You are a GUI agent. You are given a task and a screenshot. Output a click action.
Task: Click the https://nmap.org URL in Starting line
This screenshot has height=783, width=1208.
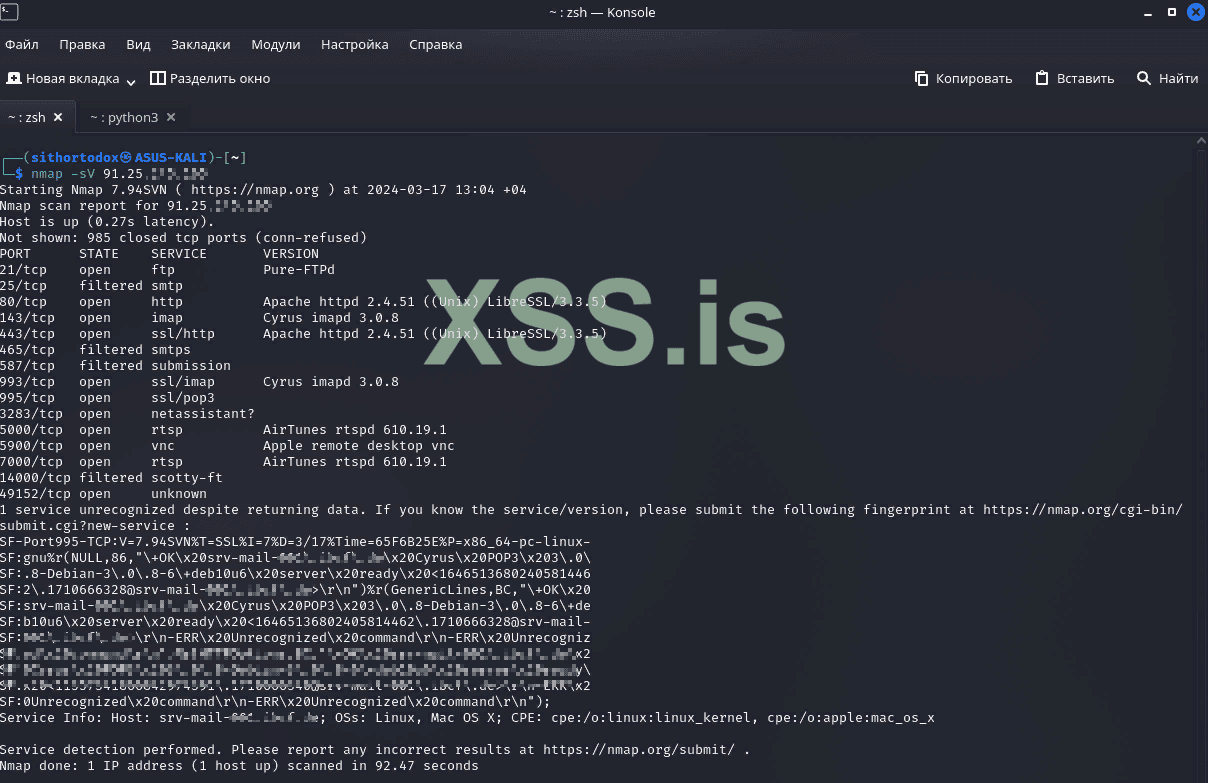(255, 190)
